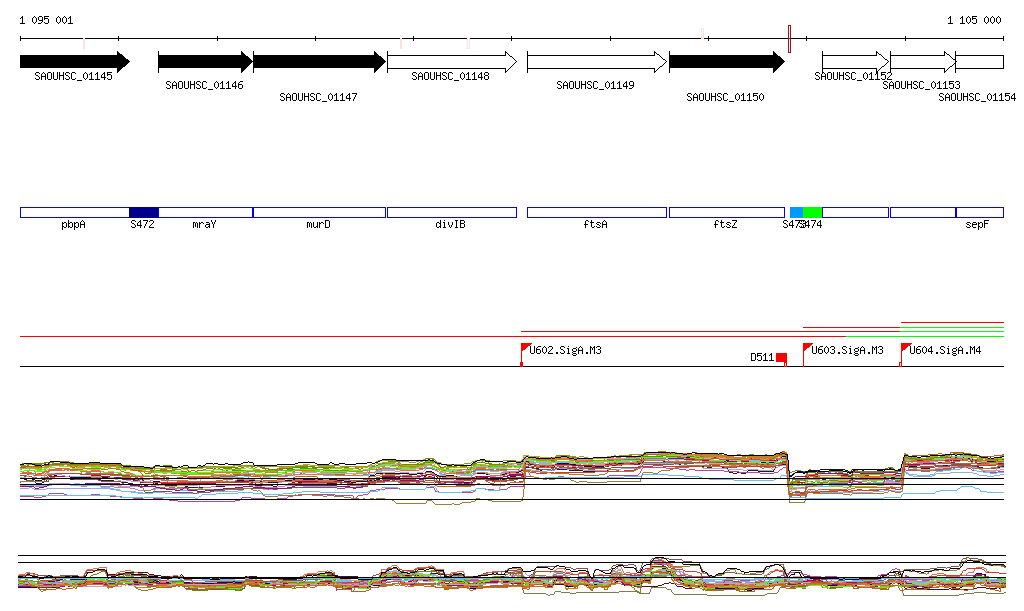Click the D511 red terminator marker

(782, 358)
